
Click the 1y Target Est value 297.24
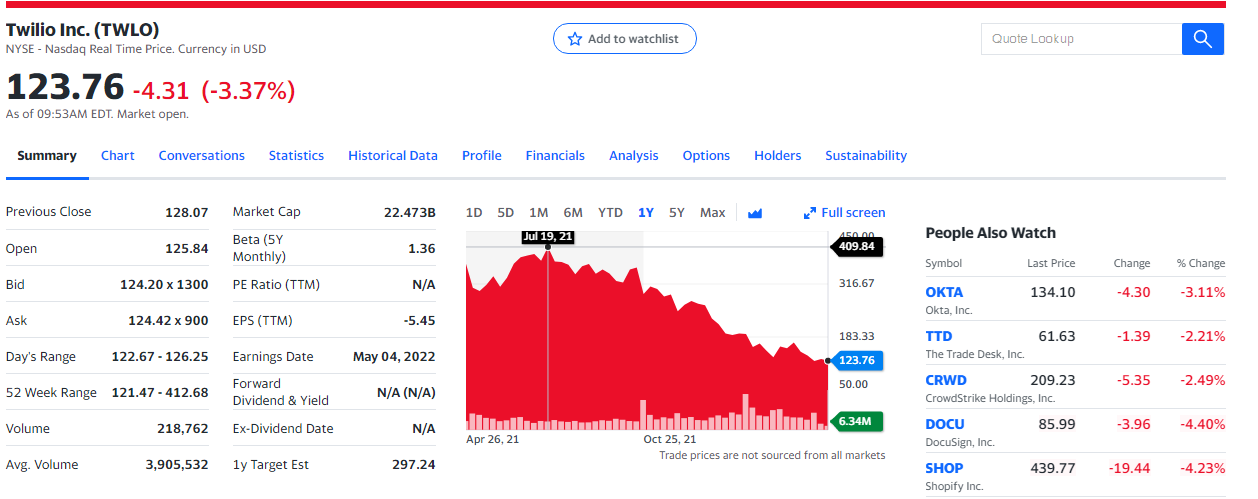pyautogui.click(x=414, y=465)
